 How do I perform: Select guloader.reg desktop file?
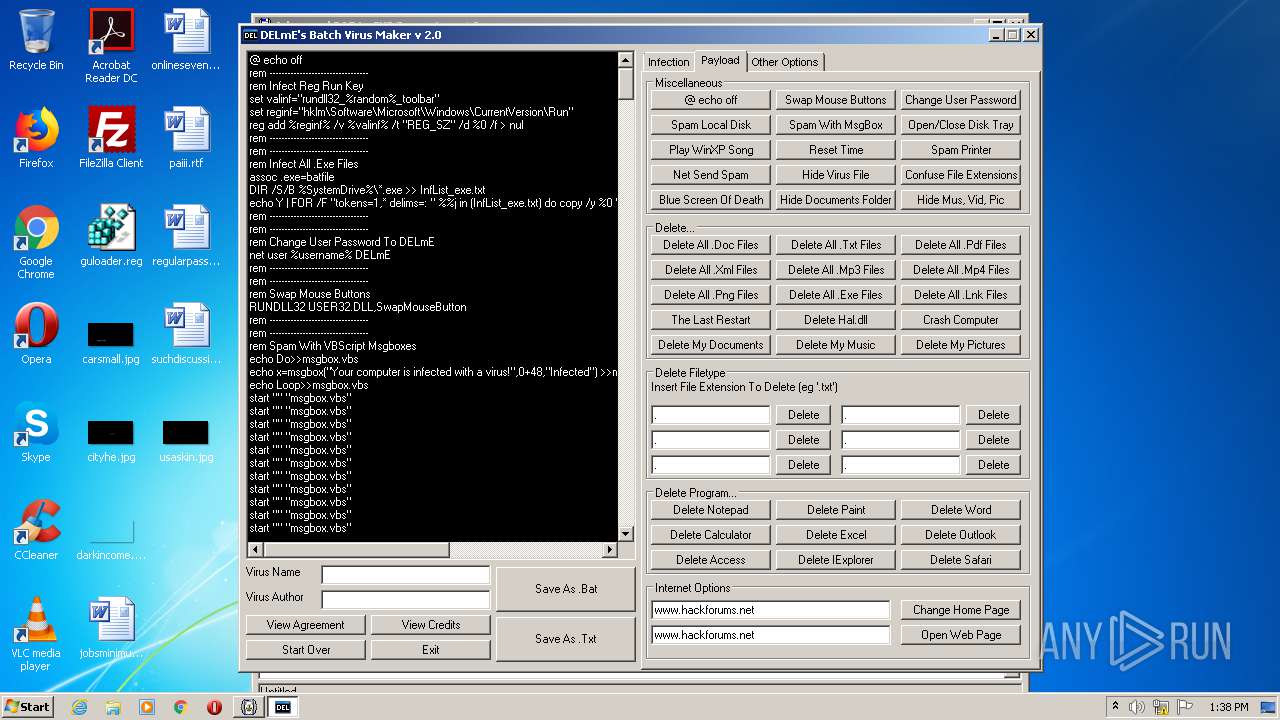[x=111, y=235]
